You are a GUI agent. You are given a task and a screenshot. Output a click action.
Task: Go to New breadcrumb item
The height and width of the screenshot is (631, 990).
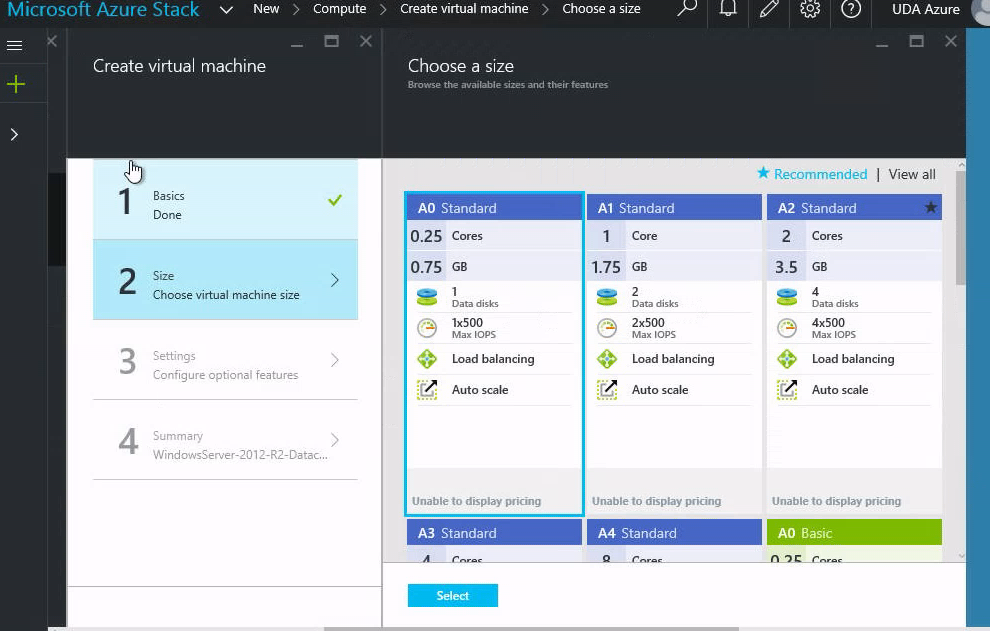pos(266,9)
